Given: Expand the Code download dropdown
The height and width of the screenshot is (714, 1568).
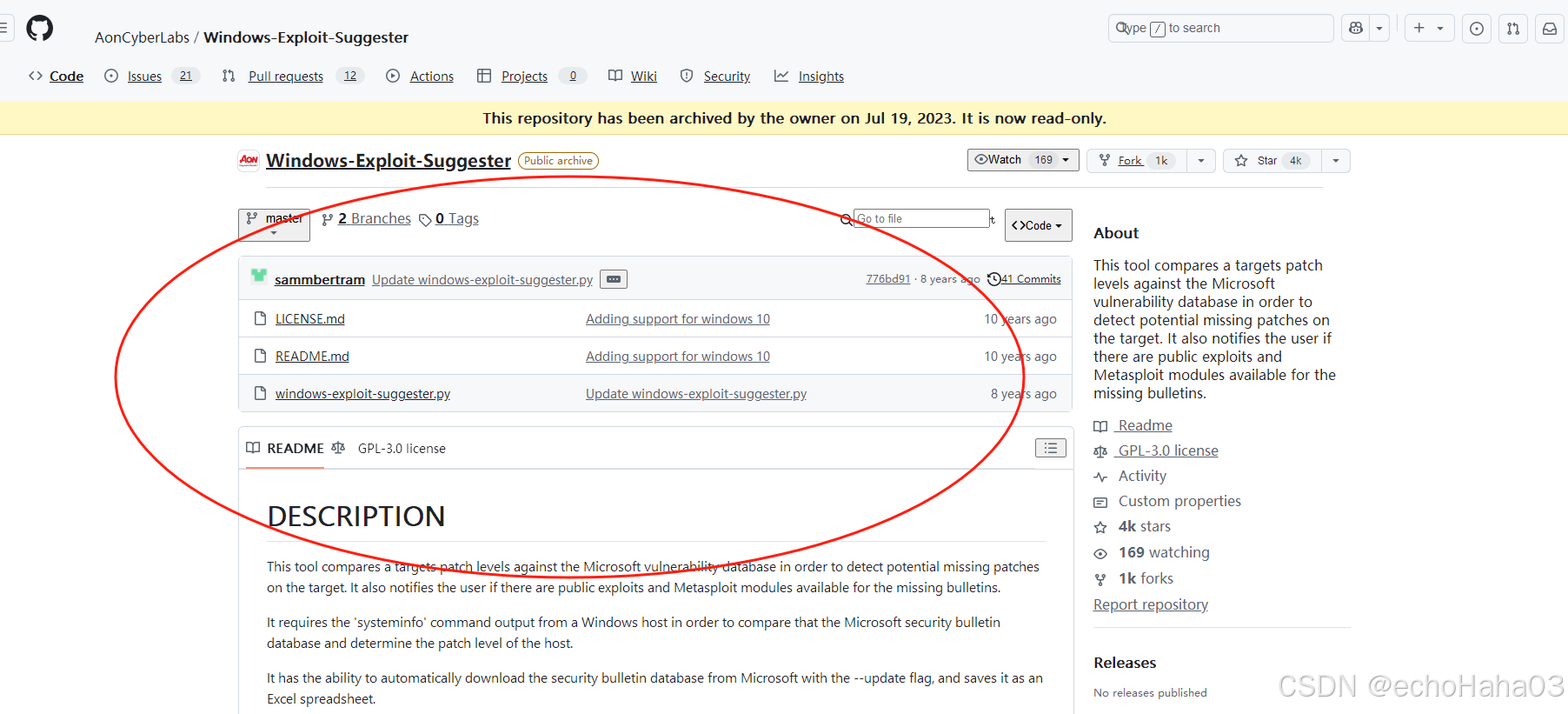Looking at the screenshot, I should [x=1038, y=225].
